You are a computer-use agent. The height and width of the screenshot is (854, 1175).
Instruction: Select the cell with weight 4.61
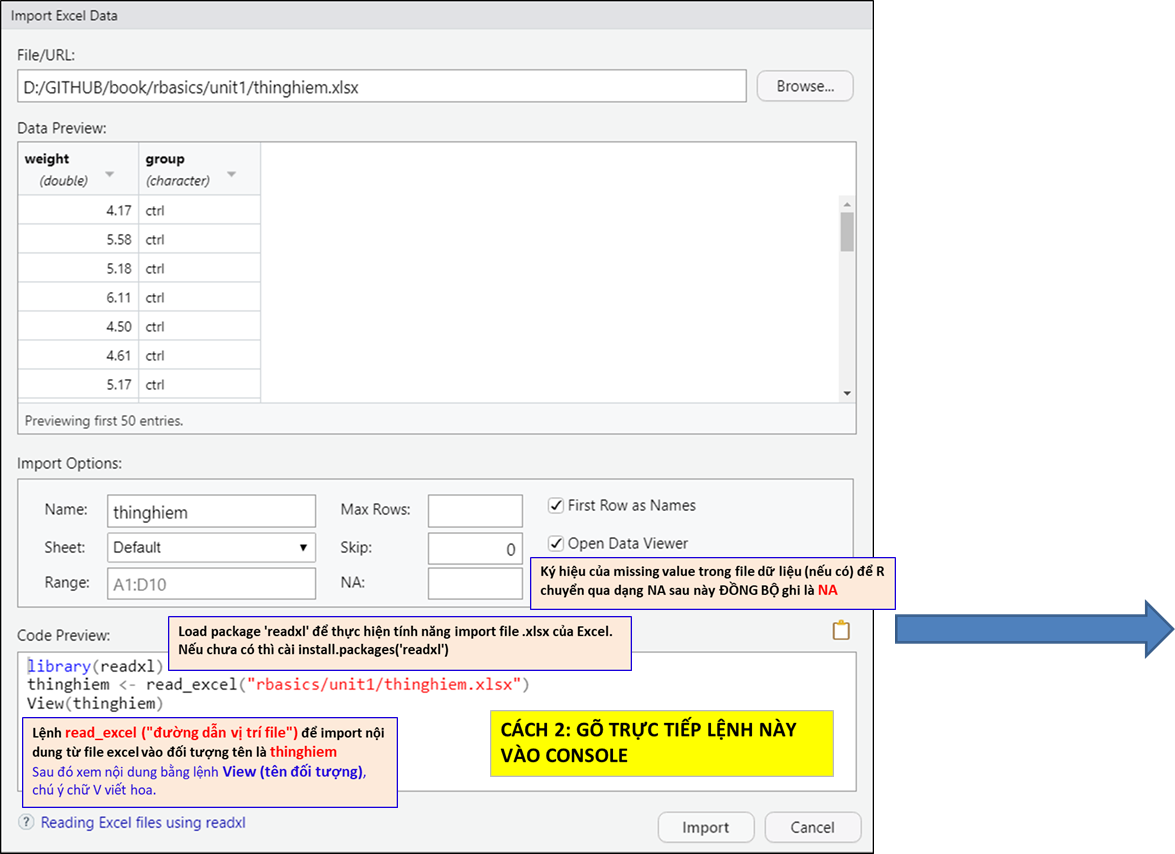coord(79,356)
